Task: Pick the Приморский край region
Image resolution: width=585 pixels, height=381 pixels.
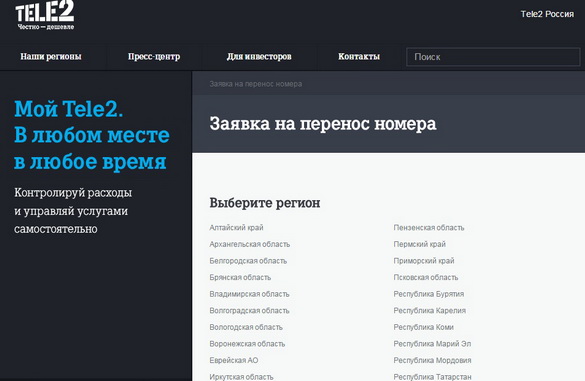Action: pos(424,260)
